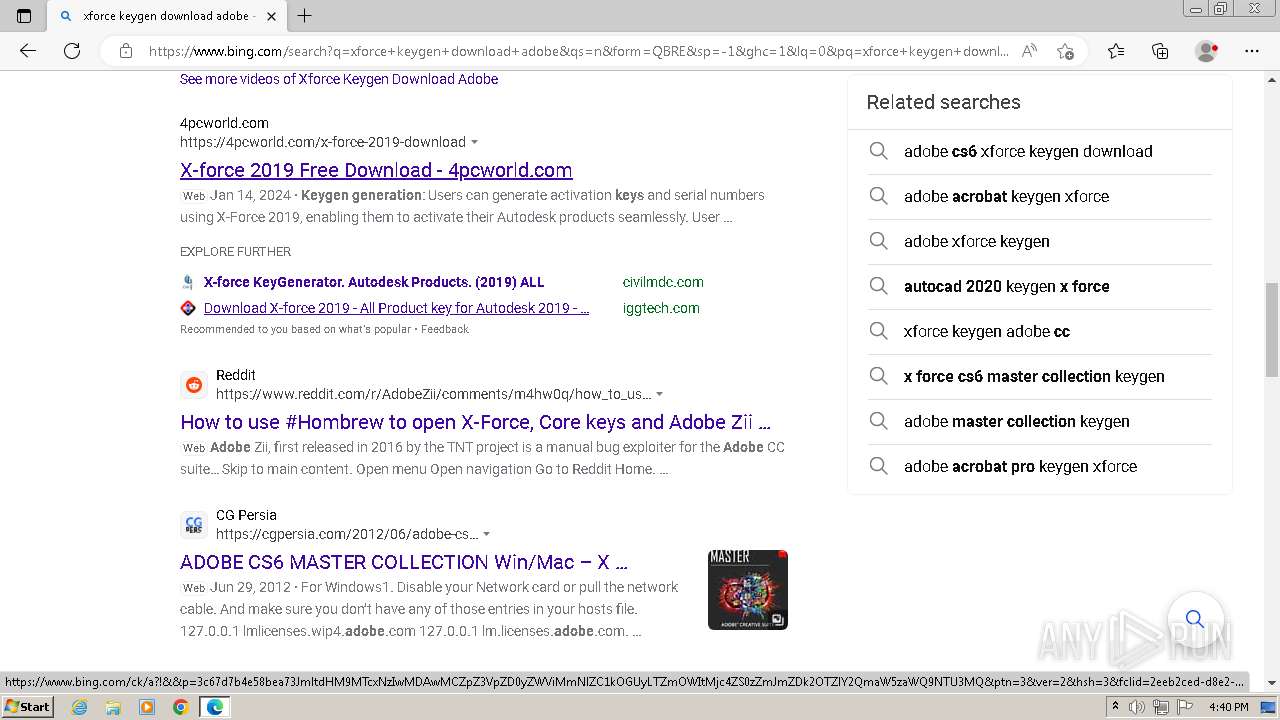Image resolution: width=1280 pixels, height=720 pixels.
Task: Click the iggtech.com site icon
Action: (x=188, y=308)
